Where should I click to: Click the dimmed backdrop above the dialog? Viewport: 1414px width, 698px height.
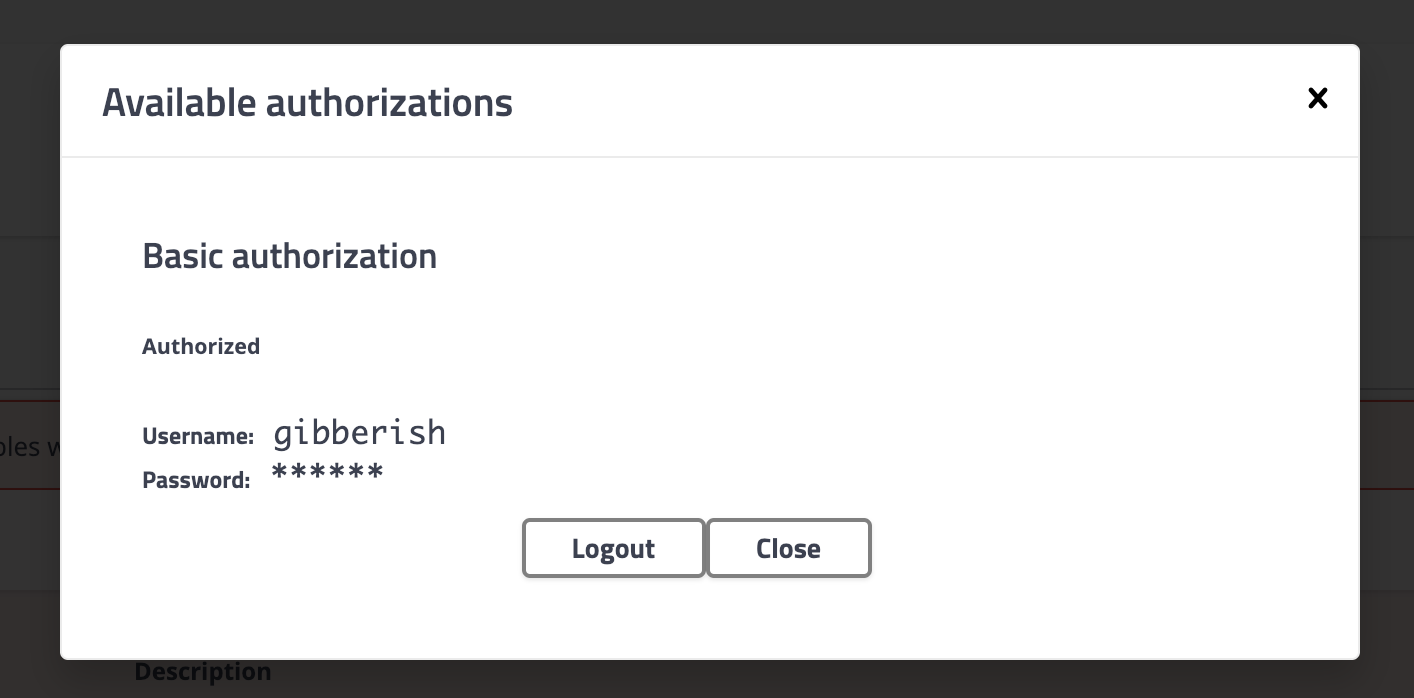point(707,21)
